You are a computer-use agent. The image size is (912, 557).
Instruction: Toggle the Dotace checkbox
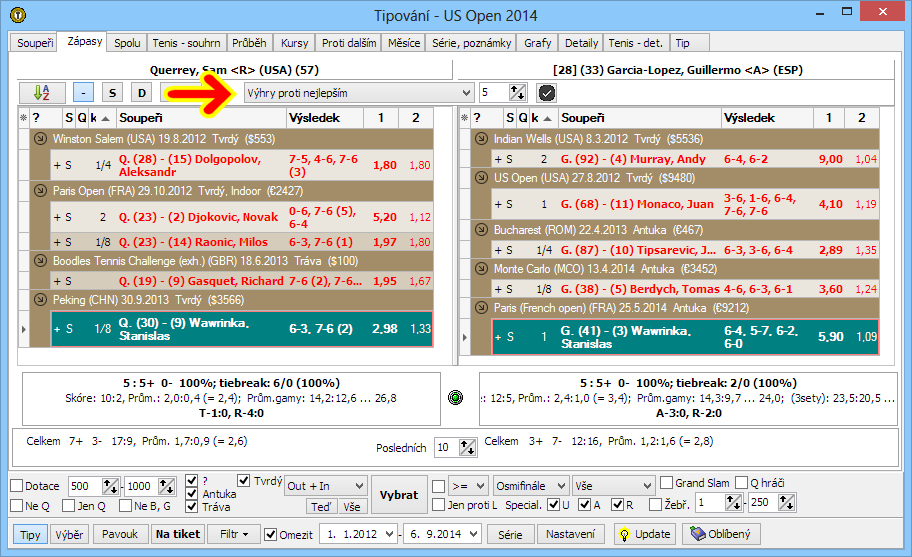pyautogui.click(x=17, y=485)
